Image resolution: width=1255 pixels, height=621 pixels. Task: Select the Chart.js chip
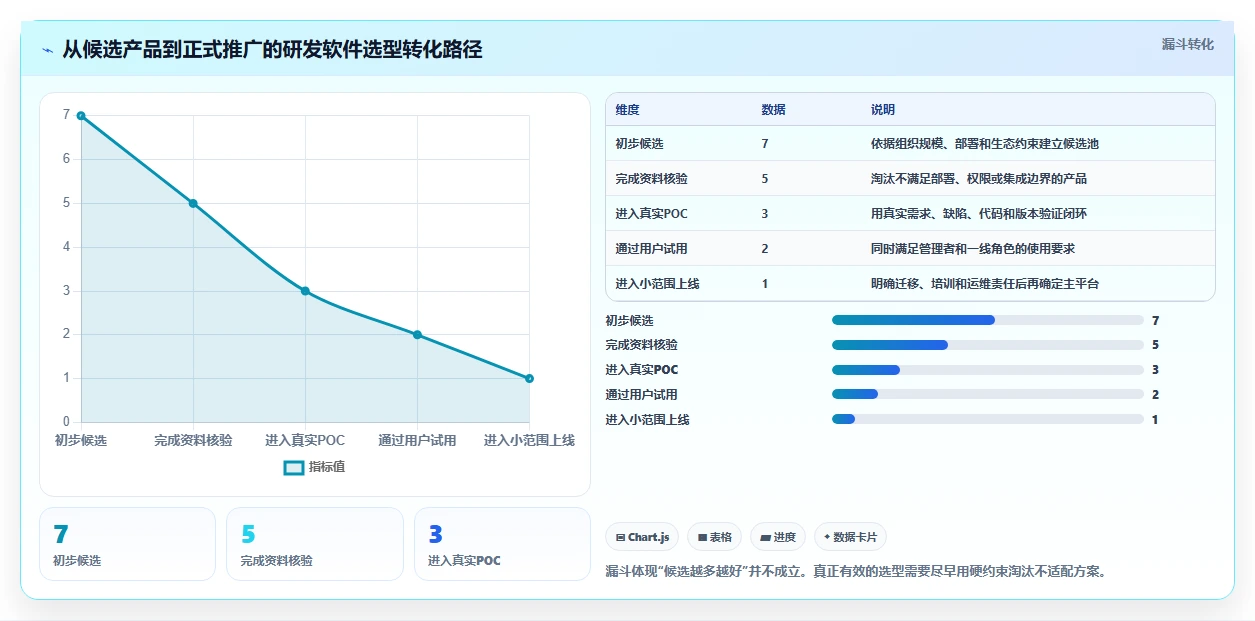point(642,537)
